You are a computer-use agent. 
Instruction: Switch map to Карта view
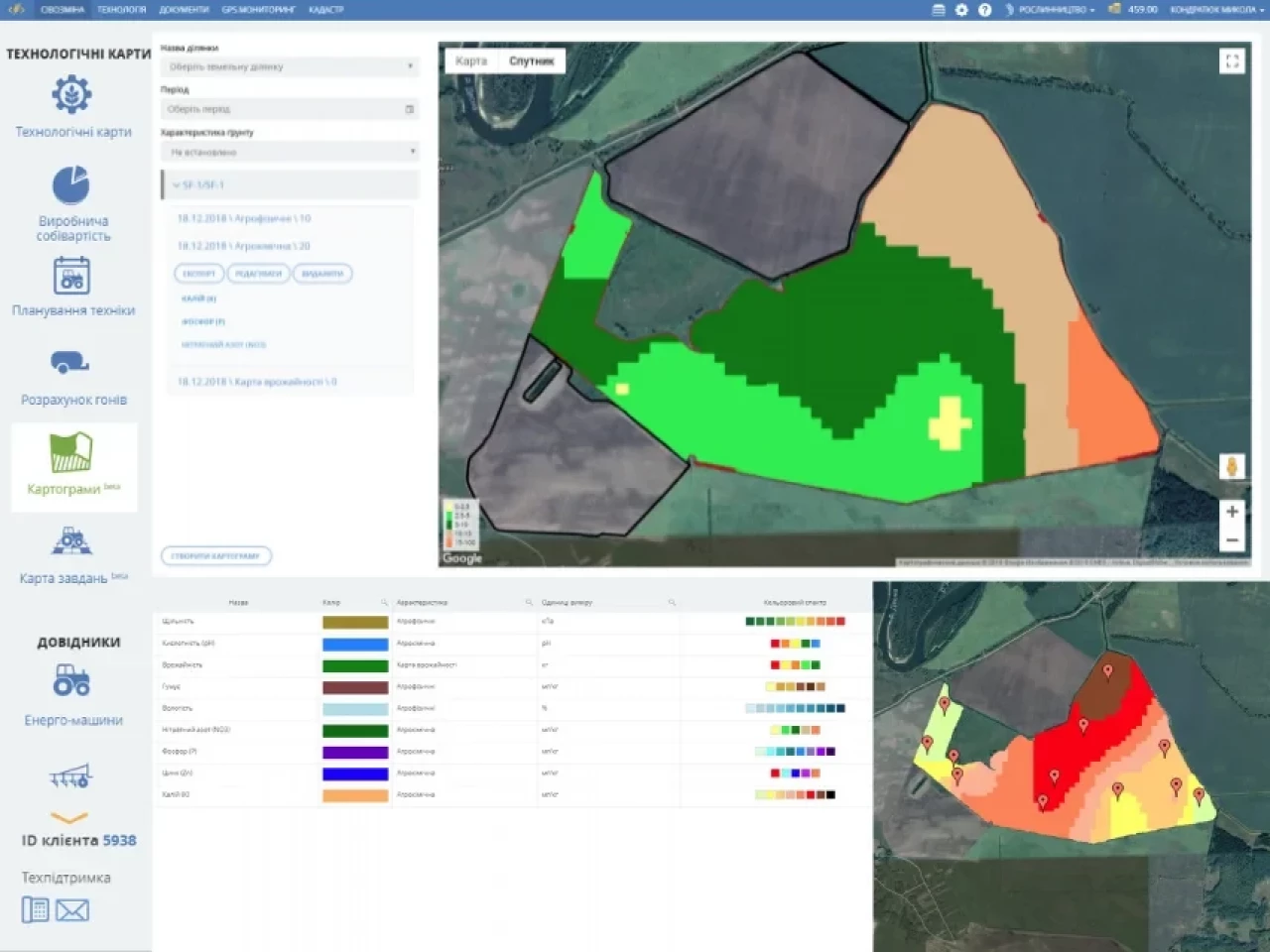click(x=471, y=61)
